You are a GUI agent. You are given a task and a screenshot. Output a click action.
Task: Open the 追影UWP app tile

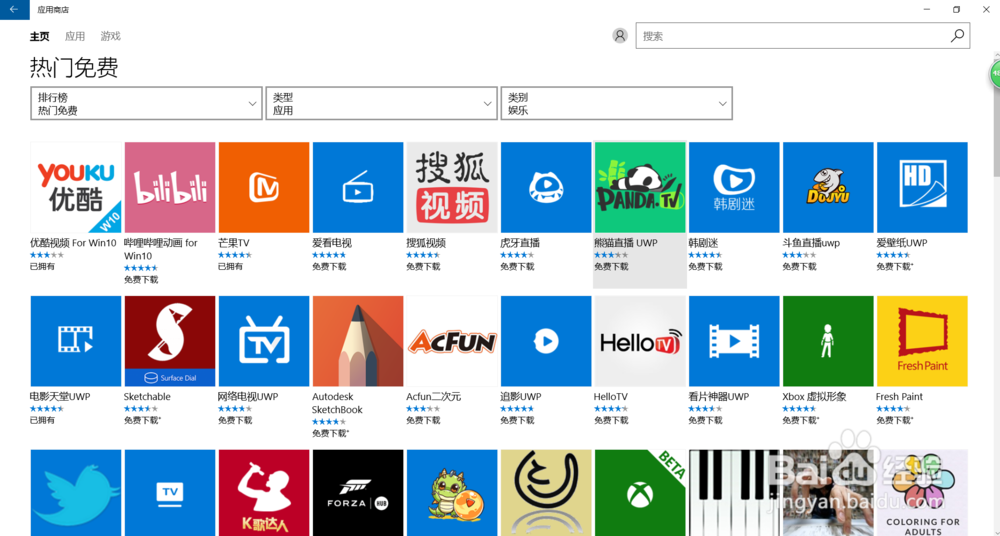[x=546, y=341]
